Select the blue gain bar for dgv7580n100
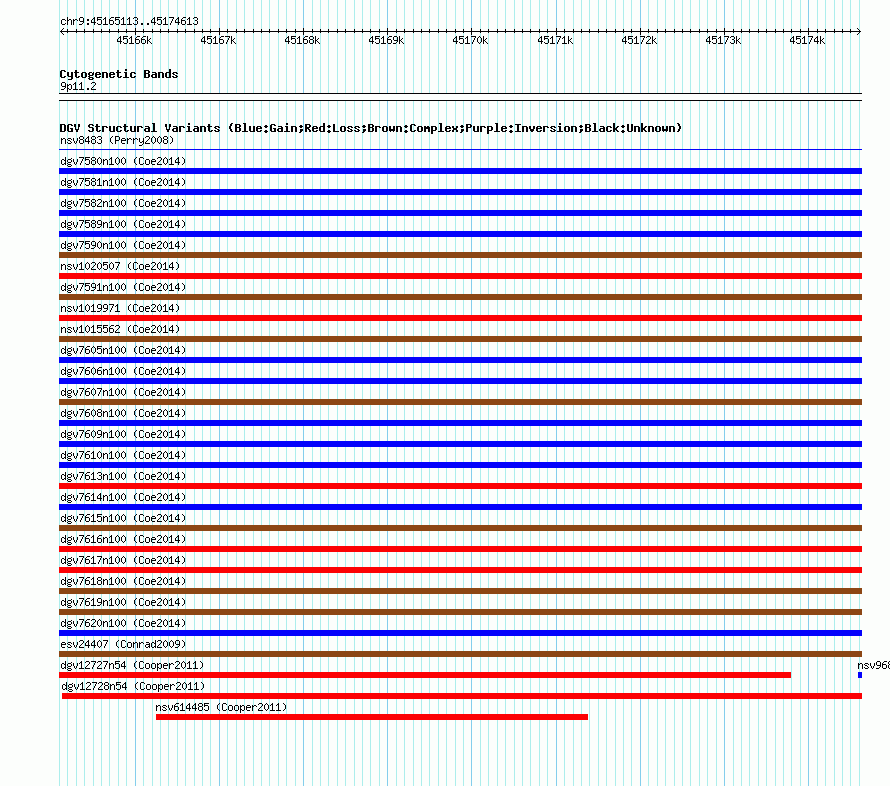This screenshot has width=890, height=786. [460, 171]
